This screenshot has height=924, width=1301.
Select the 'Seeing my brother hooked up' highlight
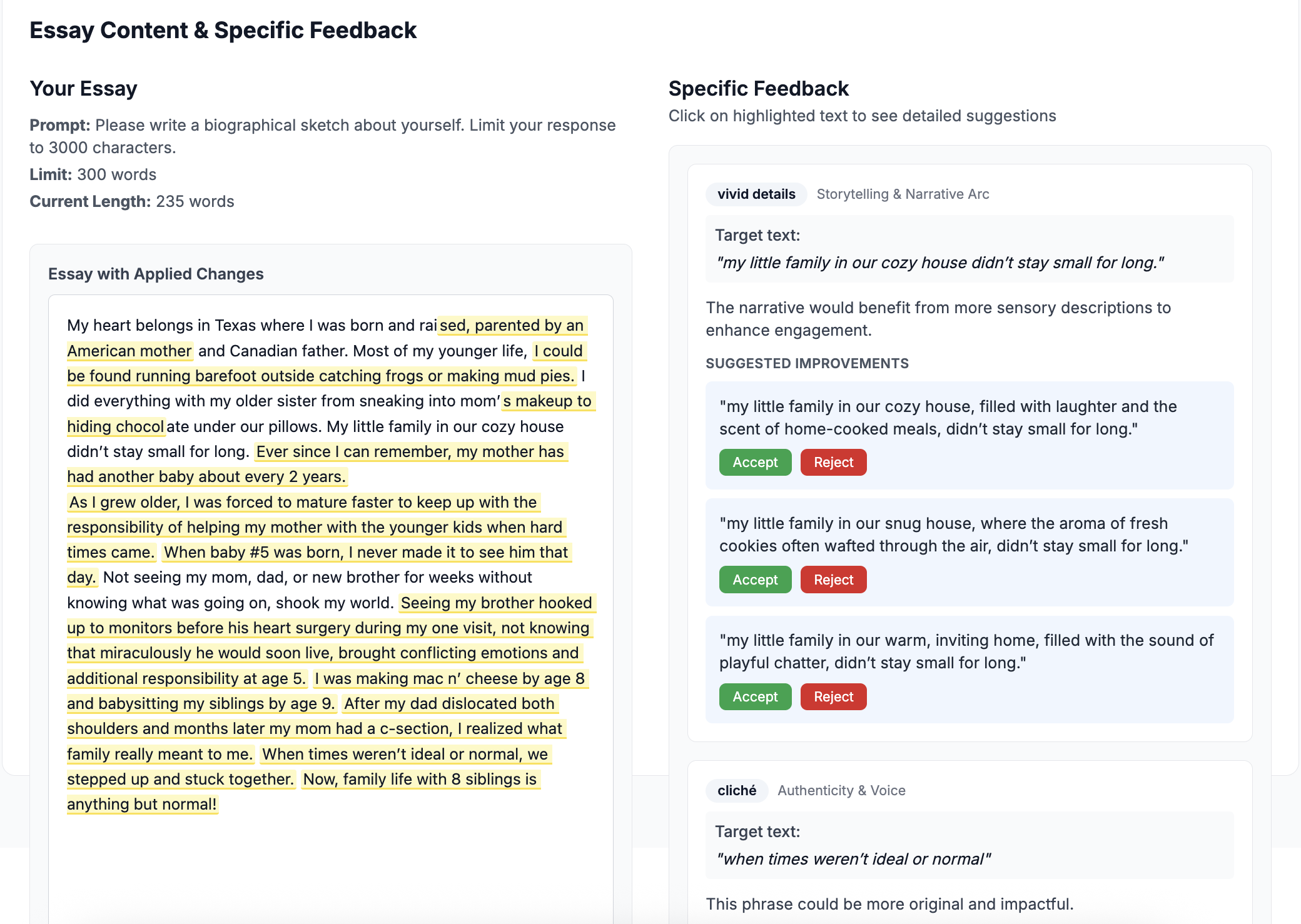(496, 602)
